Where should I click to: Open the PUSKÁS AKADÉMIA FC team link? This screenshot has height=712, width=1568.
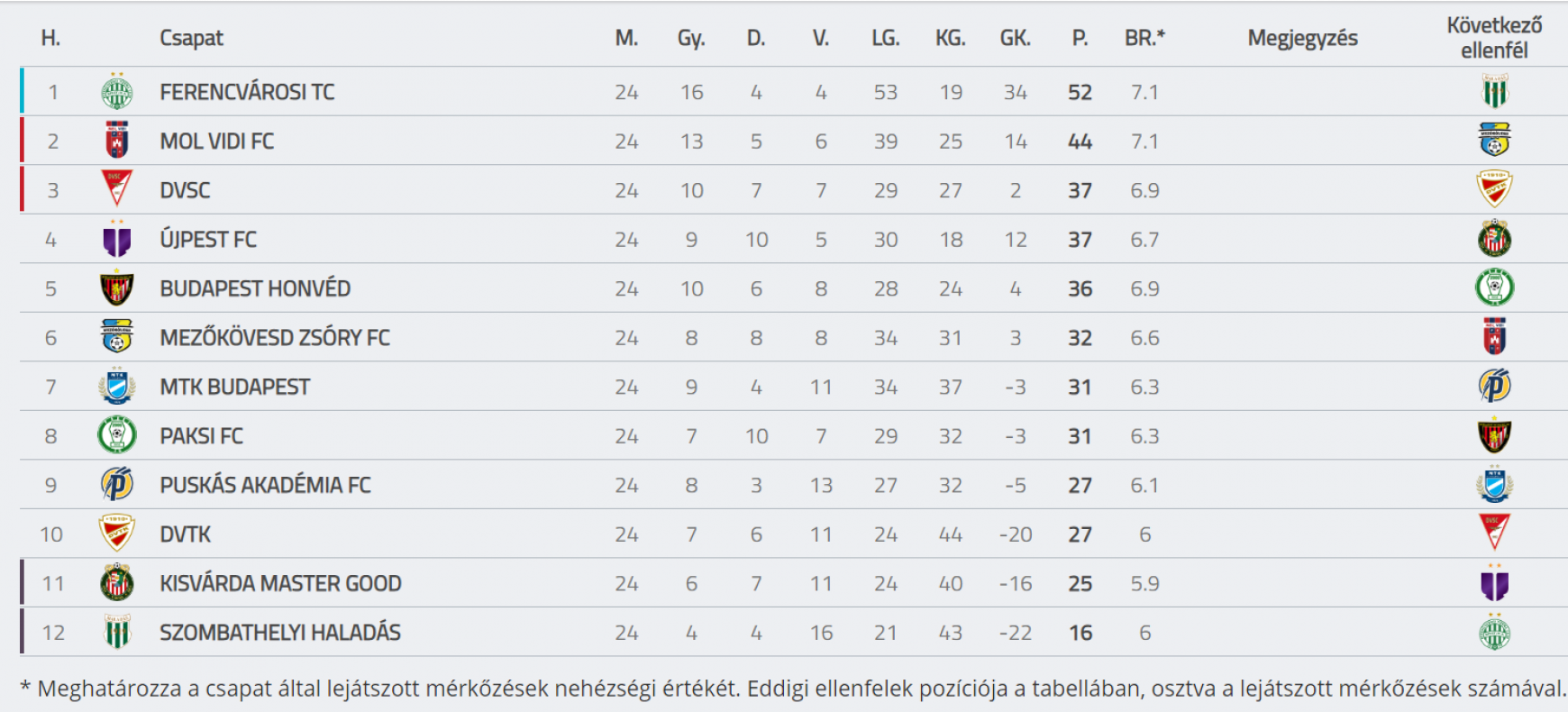(x=265, y=485)
